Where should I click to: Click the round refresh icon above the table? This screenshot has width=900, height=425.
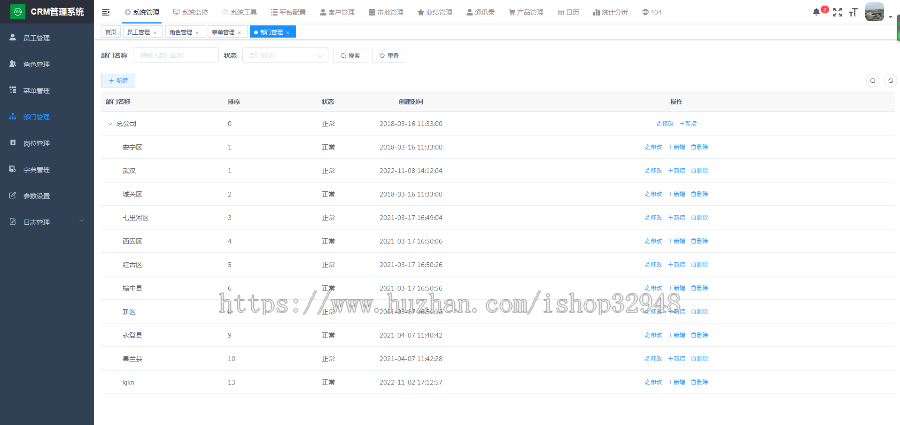coord(890,80)
